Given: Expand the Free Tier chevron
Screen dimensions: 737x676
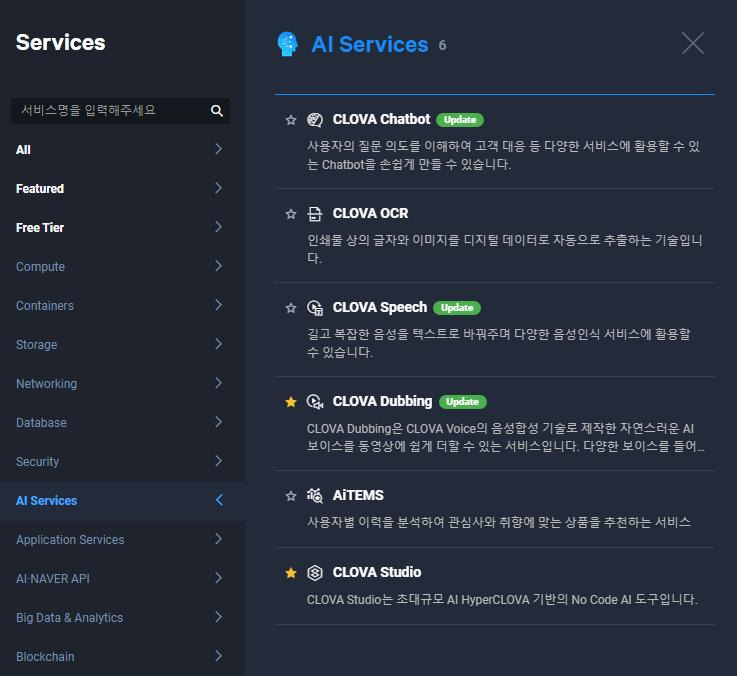Looking at the screenshot, I should tap(218, 227).
